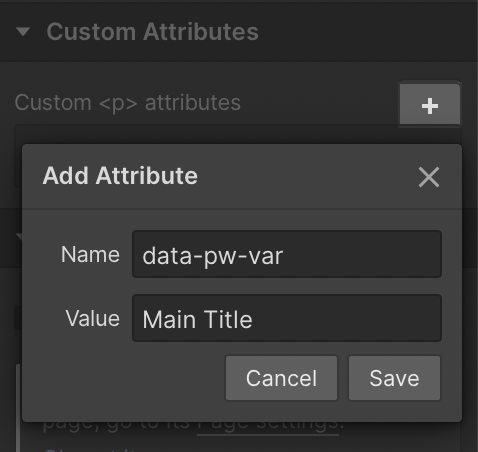Collapse the Custom Attributes section triangle

(x=23, y=32)
